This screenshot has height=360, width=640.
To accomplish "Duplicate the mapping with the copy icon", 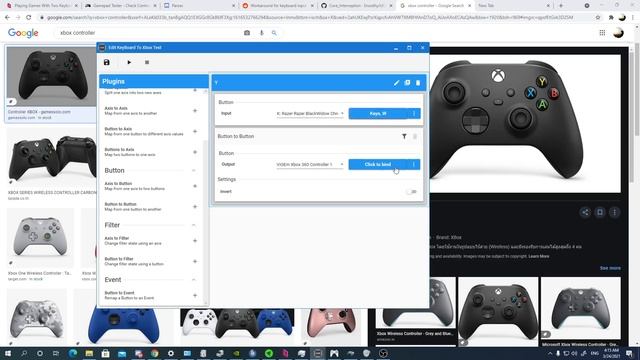I will 407,83.
